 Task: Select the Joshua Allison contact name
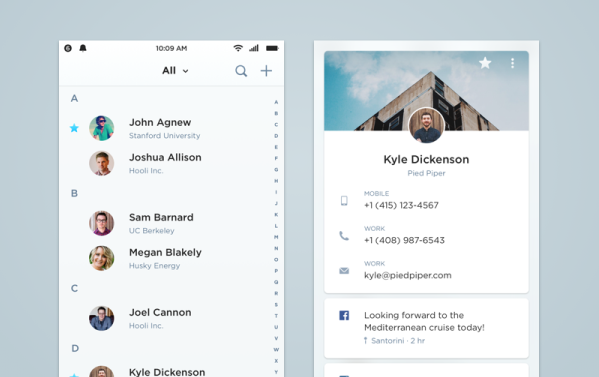point(165,157)
